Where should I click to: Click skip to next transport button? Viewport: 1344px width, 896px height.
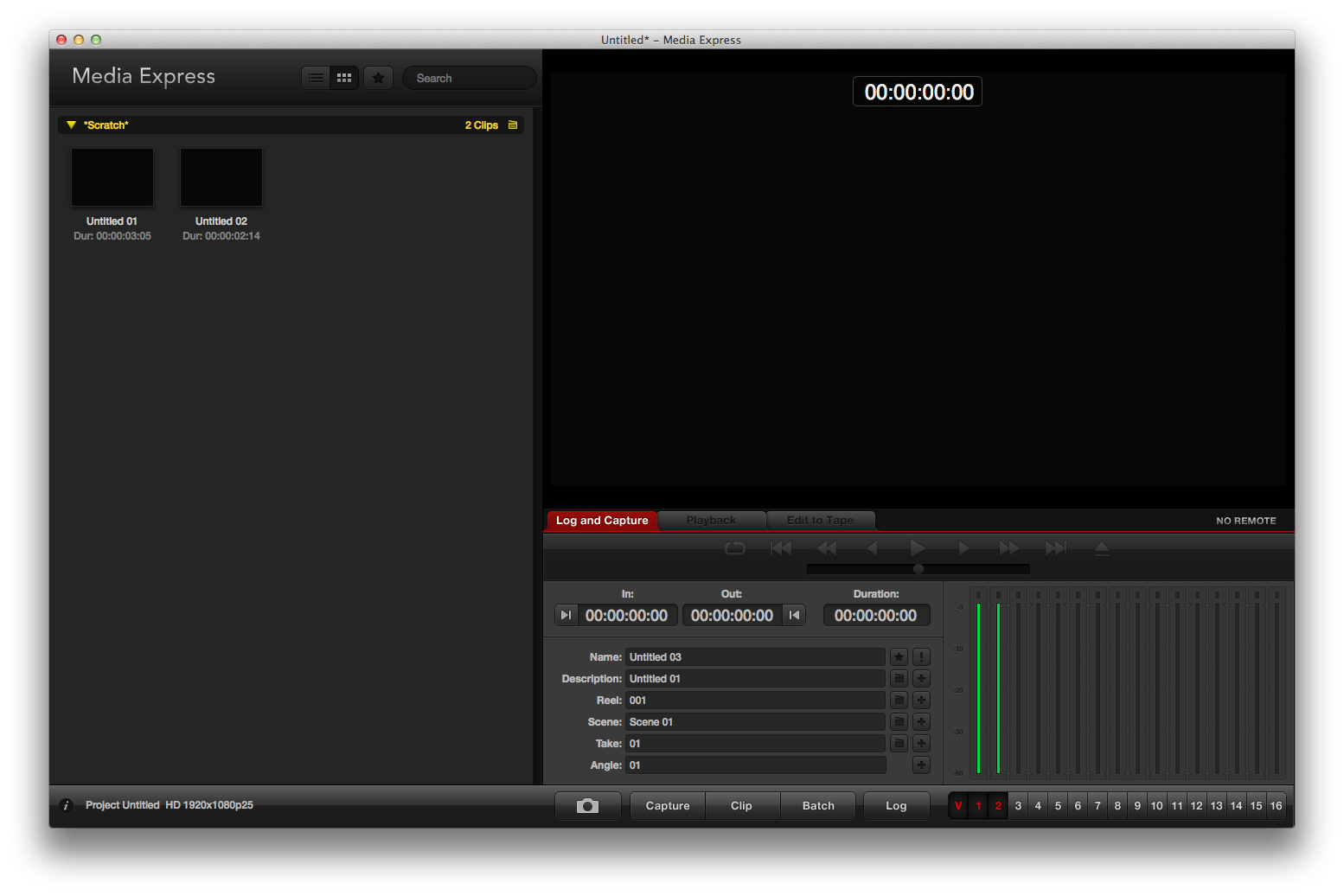click(x=1055, y=548)
